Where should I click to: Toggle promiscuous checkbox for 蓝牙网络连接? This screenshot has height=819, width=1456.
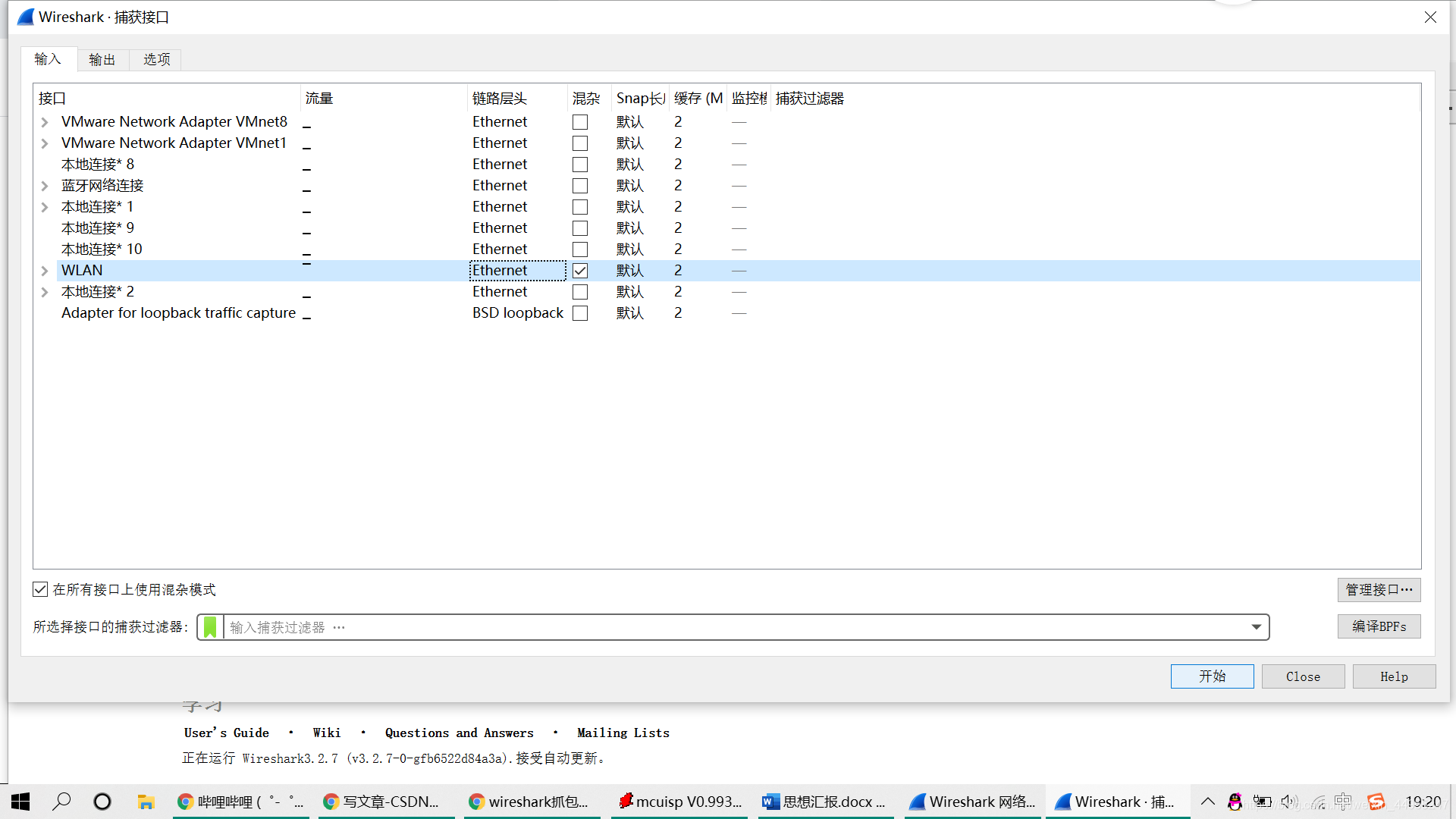[580, 186]
